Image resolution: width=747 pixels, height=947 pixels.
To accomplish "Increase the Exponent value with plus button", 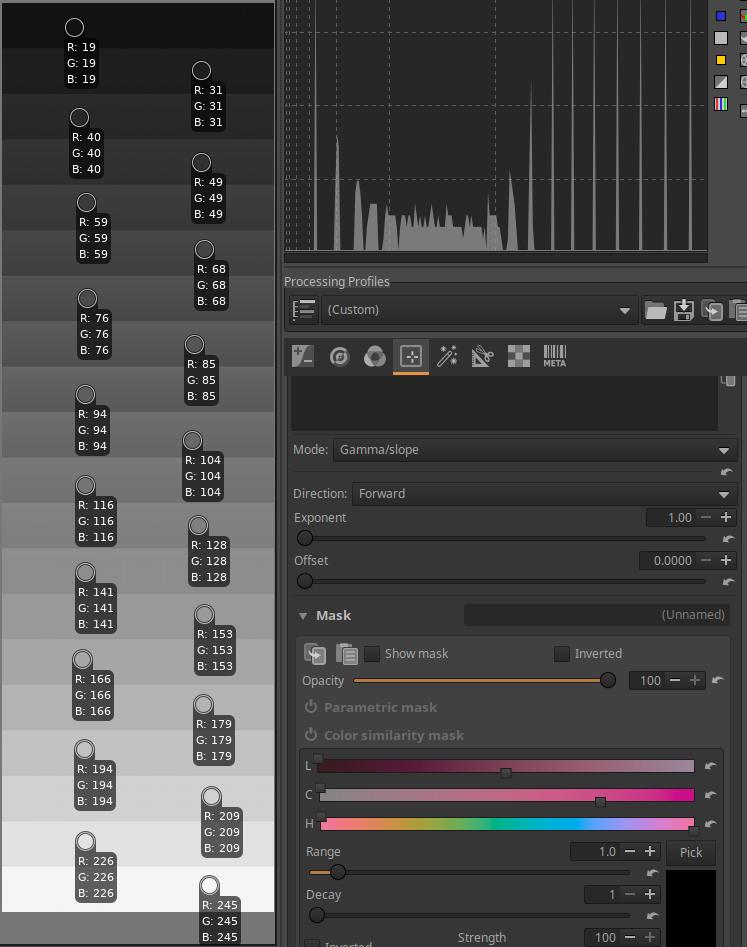I will [x=727, y=518].
